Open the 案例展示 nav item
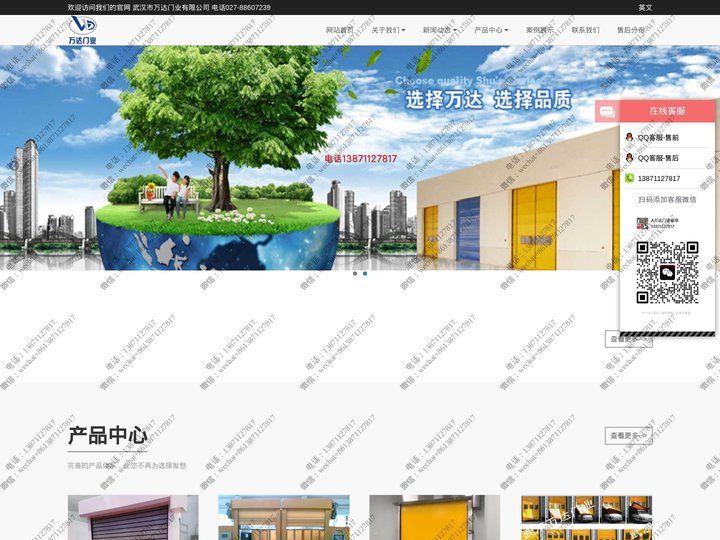 tap(540, 30)
